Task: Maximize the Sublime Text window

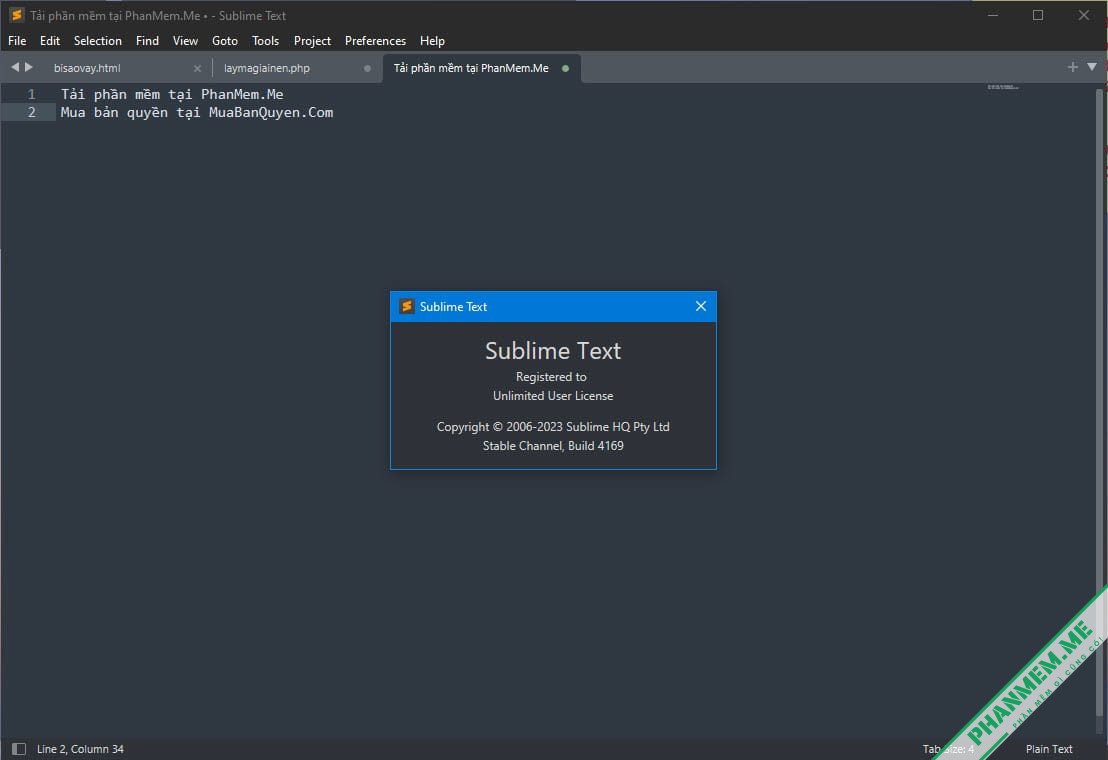Action: click(1037, 15)
